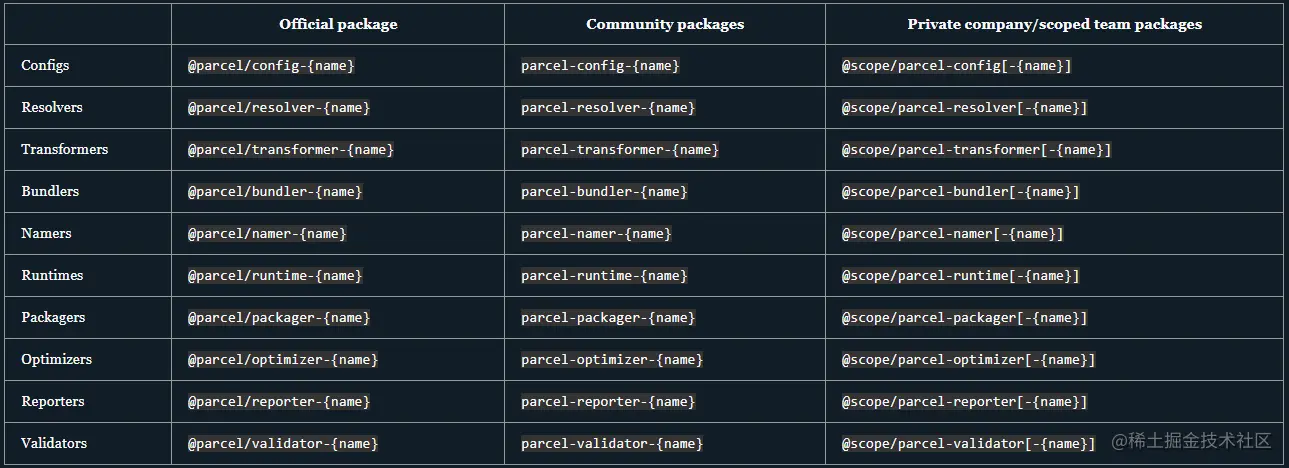The height and width of the screenshot is (468, 1289).
Task: Select parcel-bundler-{name} code text
Action: 604,192
